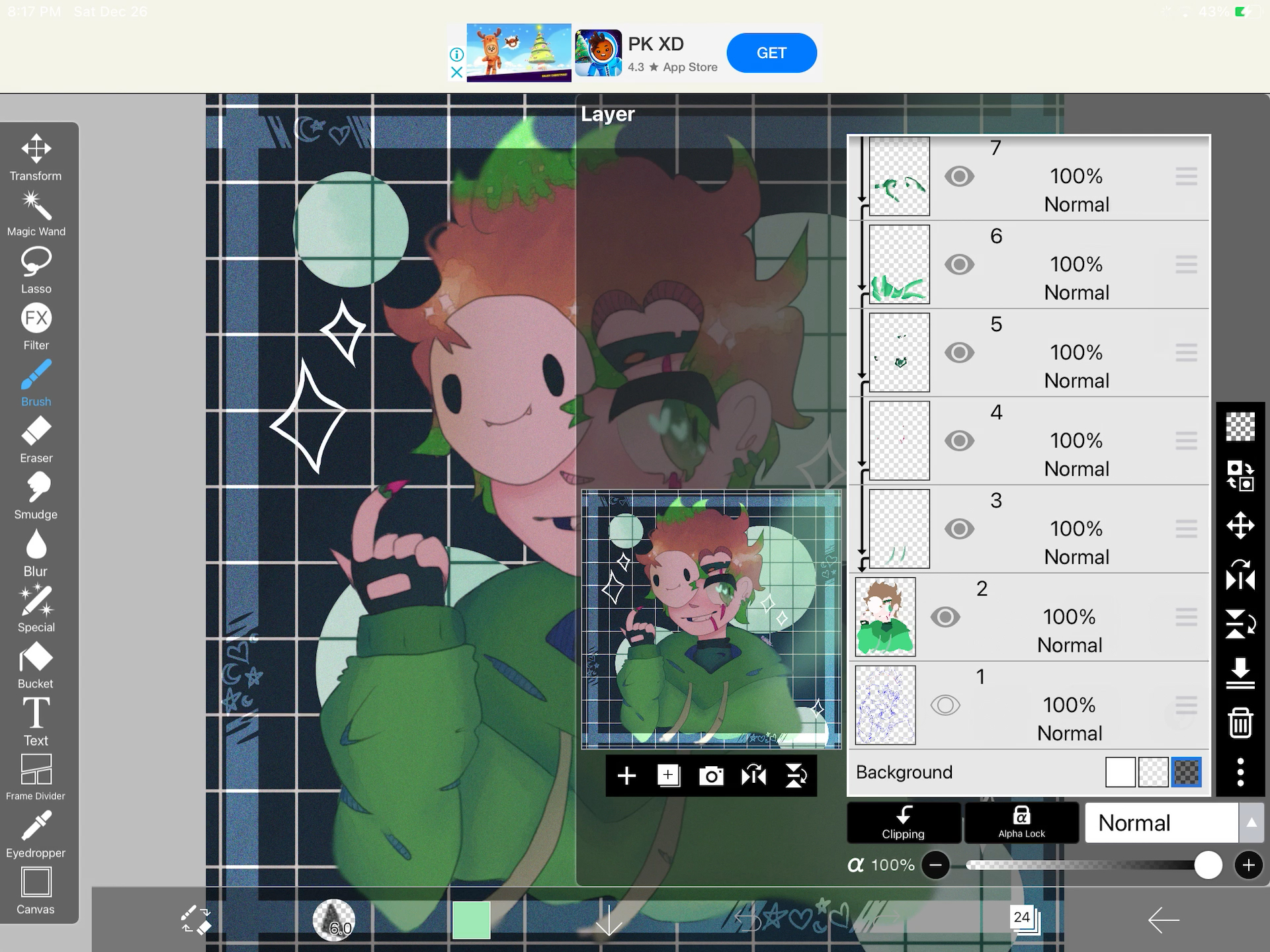1270x952 pixels.
Task: Open the current color green swatch
Action: [471, 920]
